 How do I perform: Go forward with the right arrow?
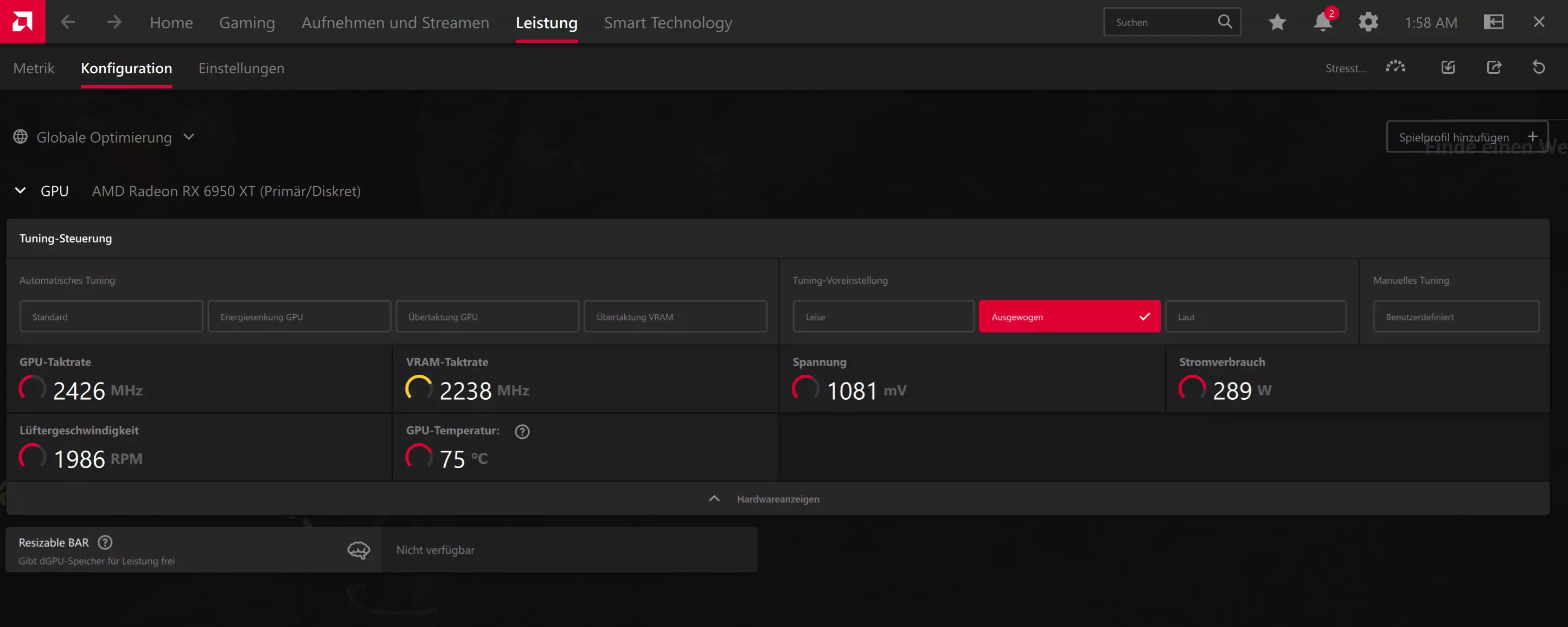pyautogui.click(x=114, y=23)
